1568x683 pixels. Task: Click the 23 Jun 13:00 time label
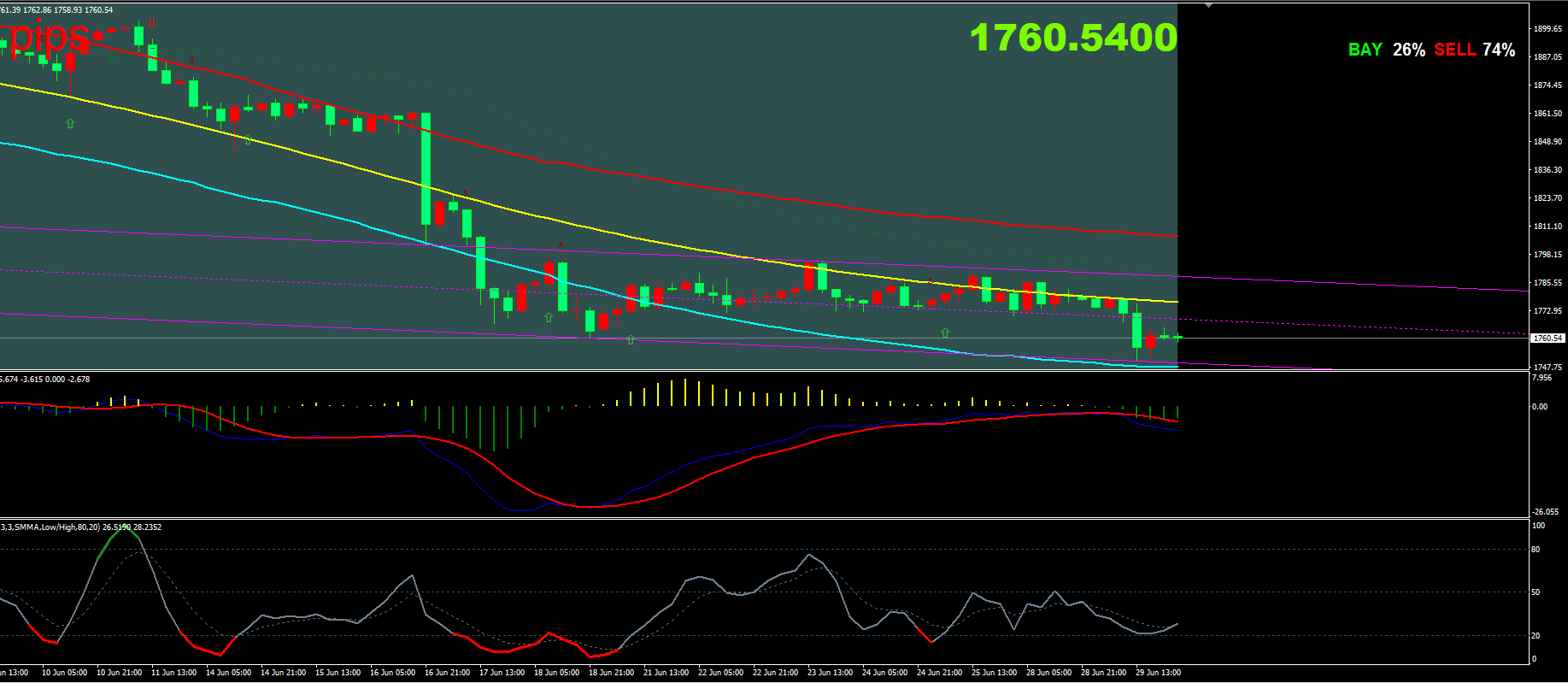click(x=830, y=673)
